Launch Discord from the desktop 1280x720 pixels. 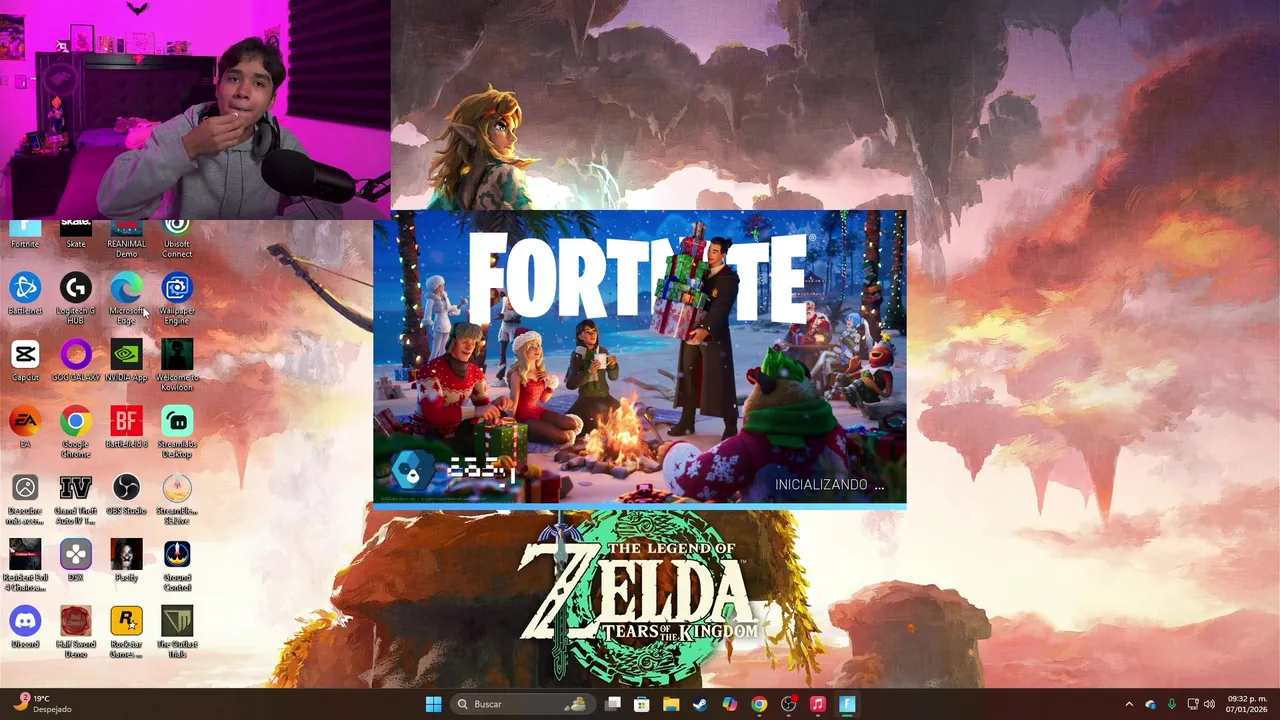tap(25, 629)
